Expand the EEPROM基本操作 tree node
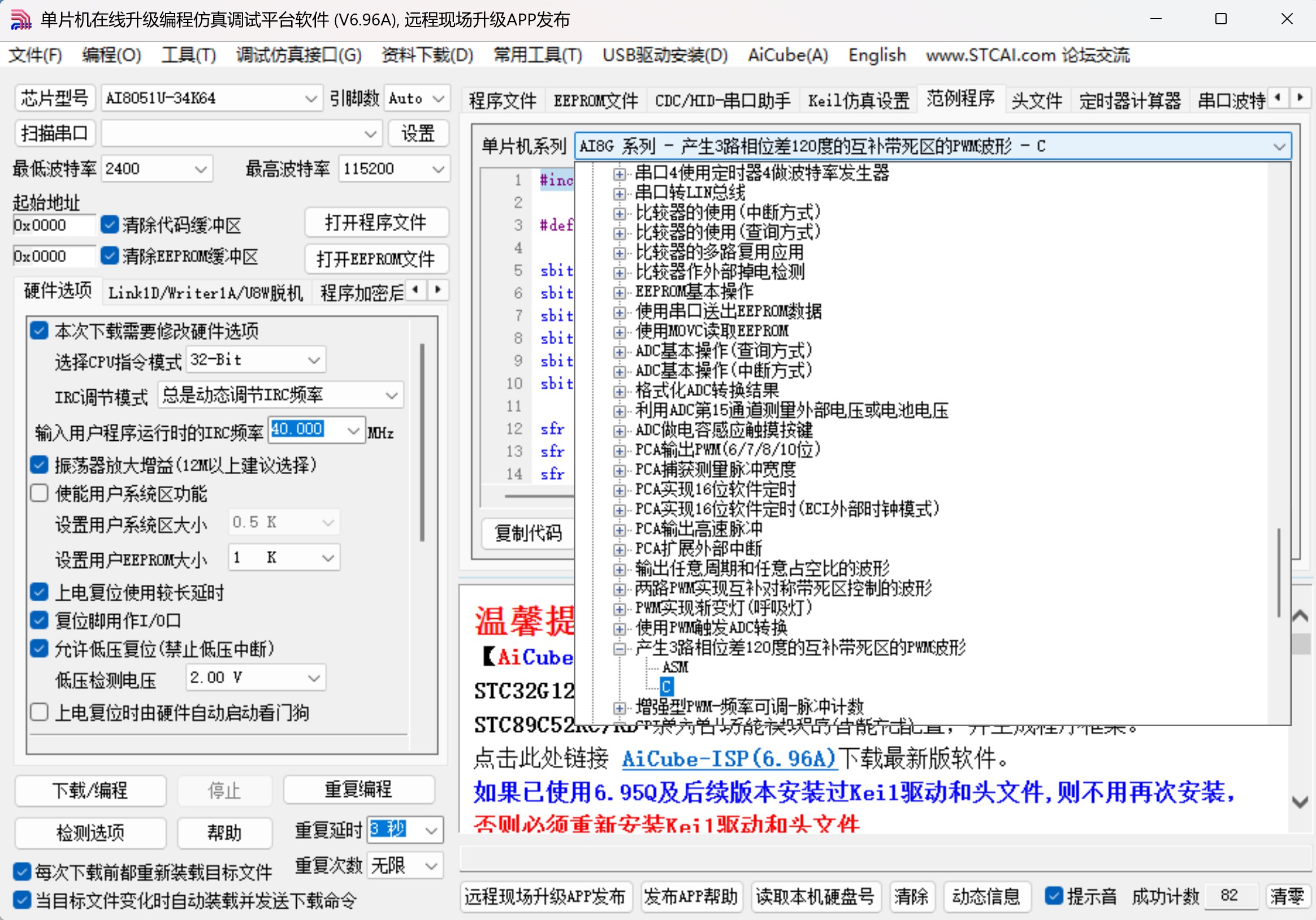1316x920 pixels. 619,292
